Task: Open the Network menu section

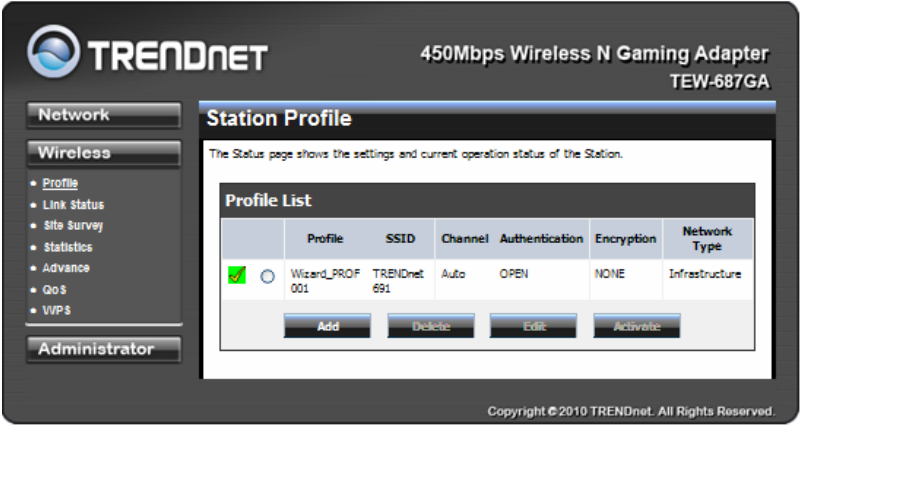Action: (x=104, y=115)
